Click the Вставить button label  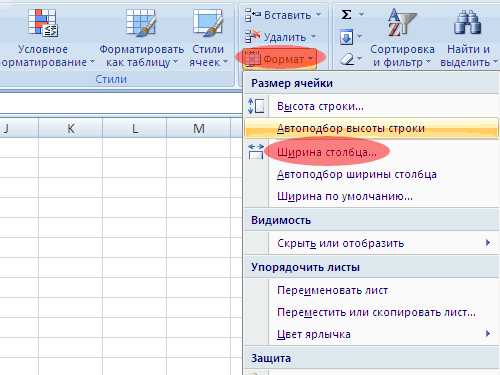click(x=287, y=15)
